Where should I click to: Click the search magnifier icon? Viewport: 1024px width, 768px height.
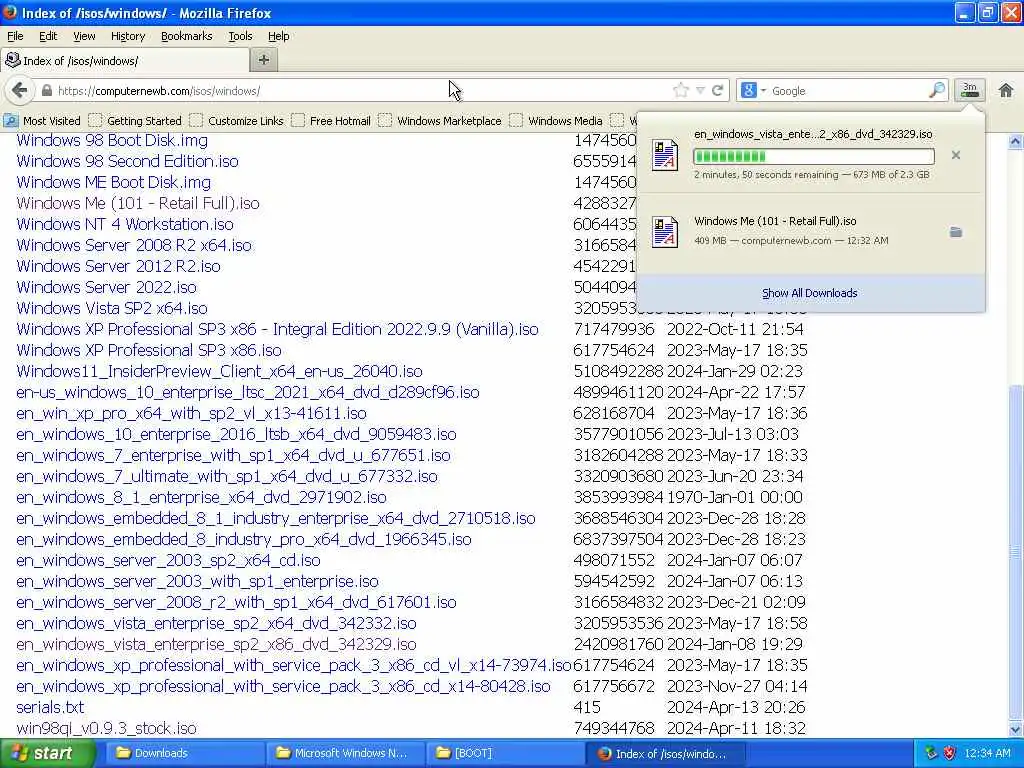tap(937, 90)
